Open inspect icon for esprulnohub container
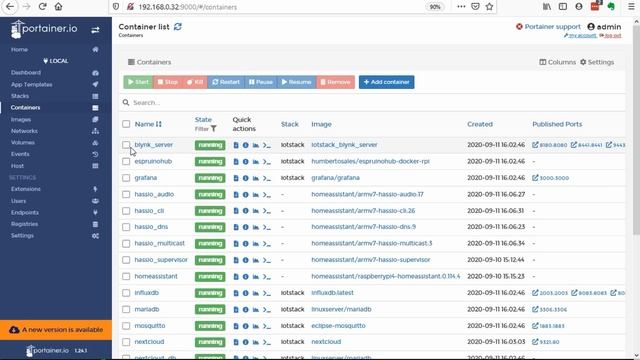The height and width of the screenshot is (360, 640). tap(245, 162)
